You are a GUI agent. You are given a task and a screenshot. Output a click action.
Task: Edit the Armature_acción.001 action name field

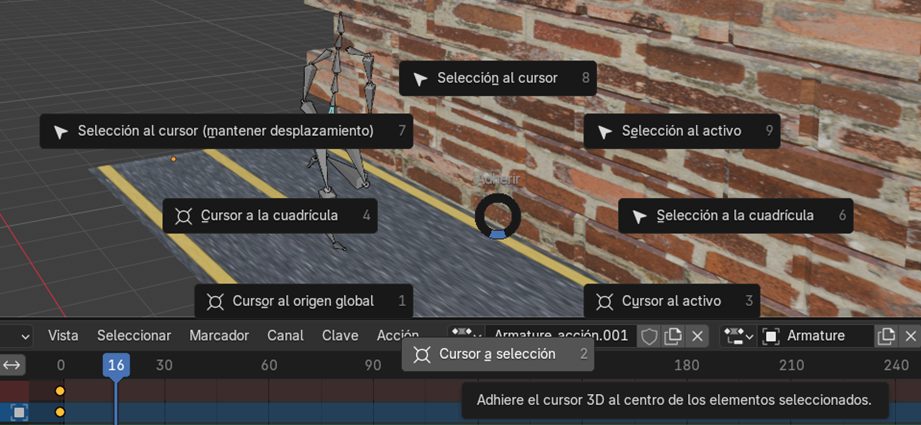(x=562, y=336)
